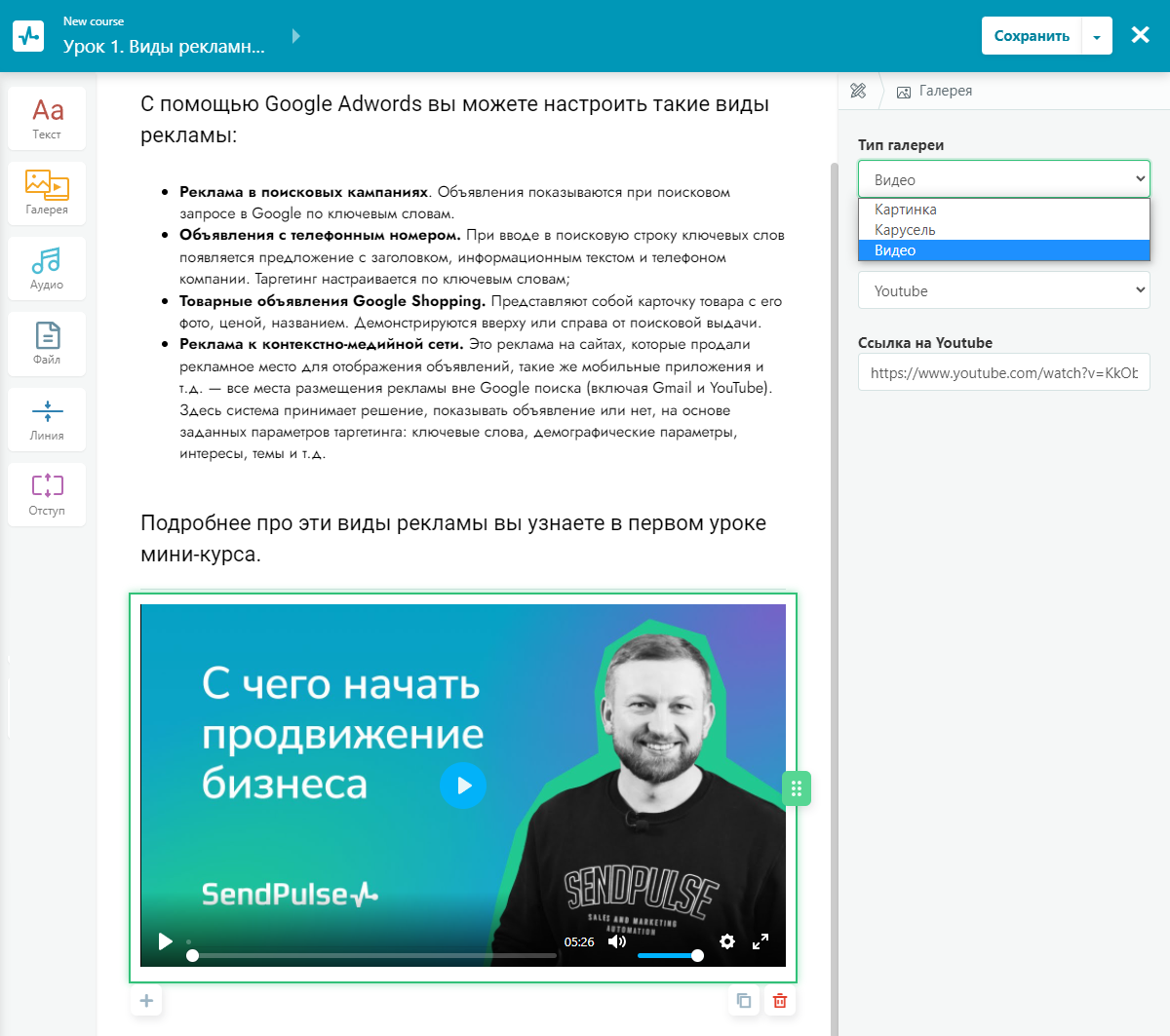
Task: Open video settings gear
Action: coord(727,941)
